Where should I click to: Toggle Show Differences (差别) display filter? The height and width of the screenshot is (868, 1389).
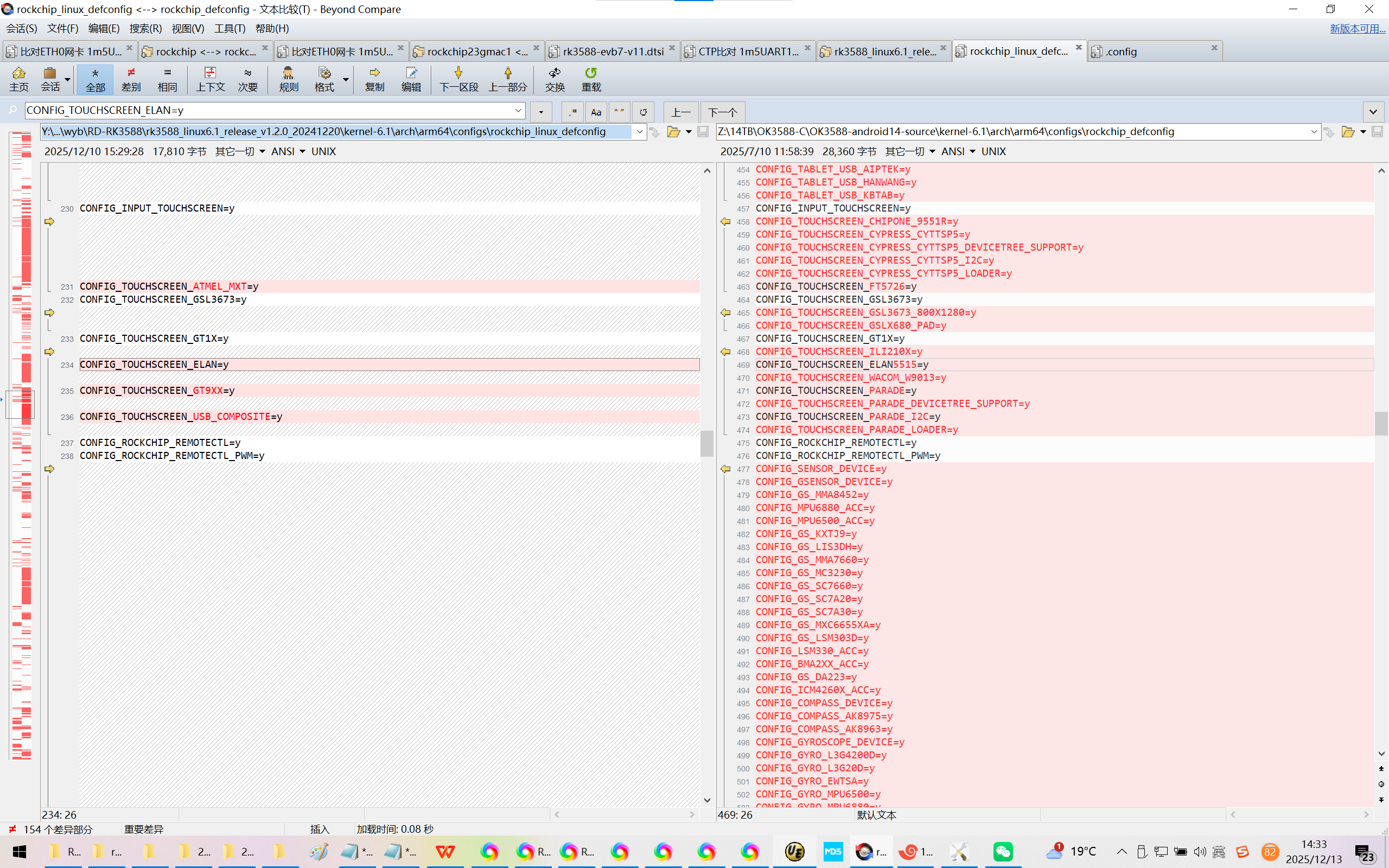click(131, 79)
